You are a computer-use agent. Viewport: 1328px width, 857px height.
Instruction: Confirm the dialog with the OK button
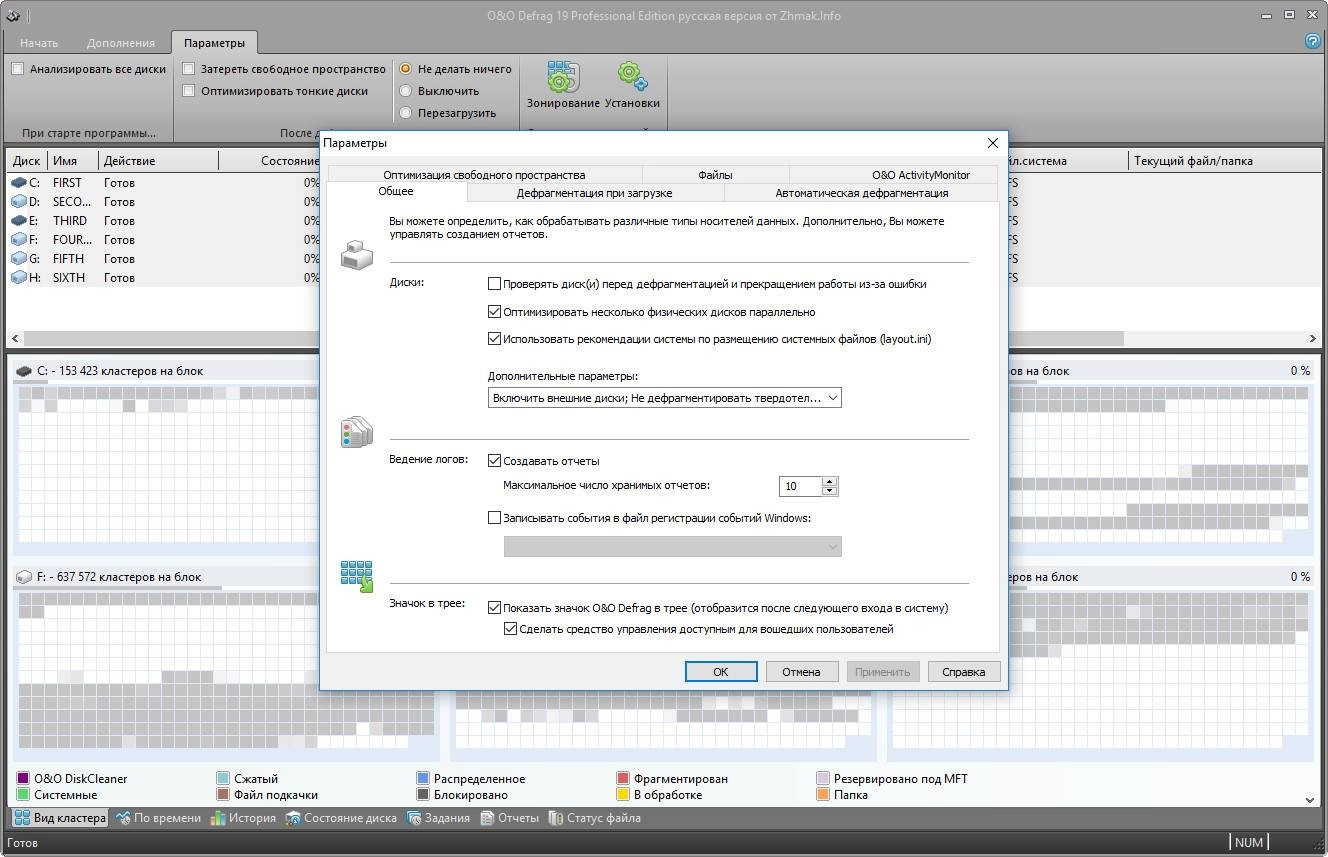pyautogui.click(x=721, y=672)
